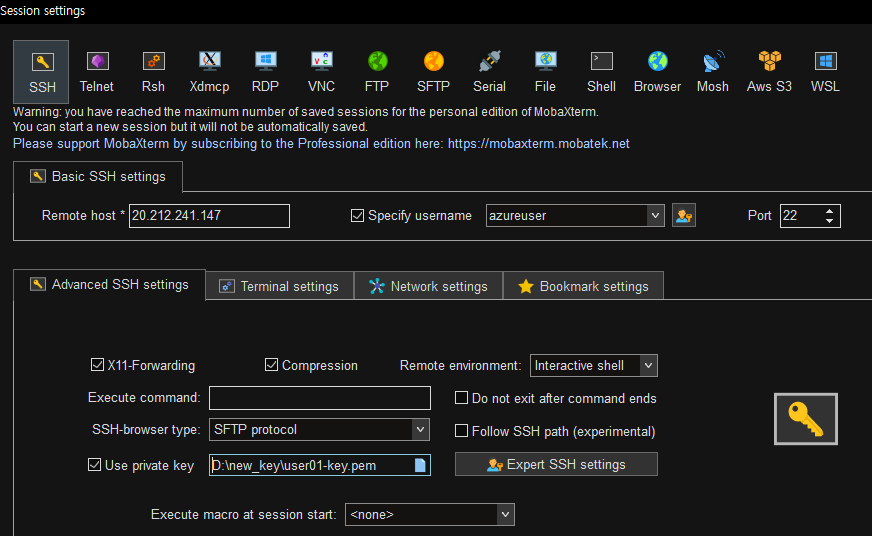Open the mobaxterm.mobatek.net subscription link
This screenshot has height=536, width=872.
point(538,143)
